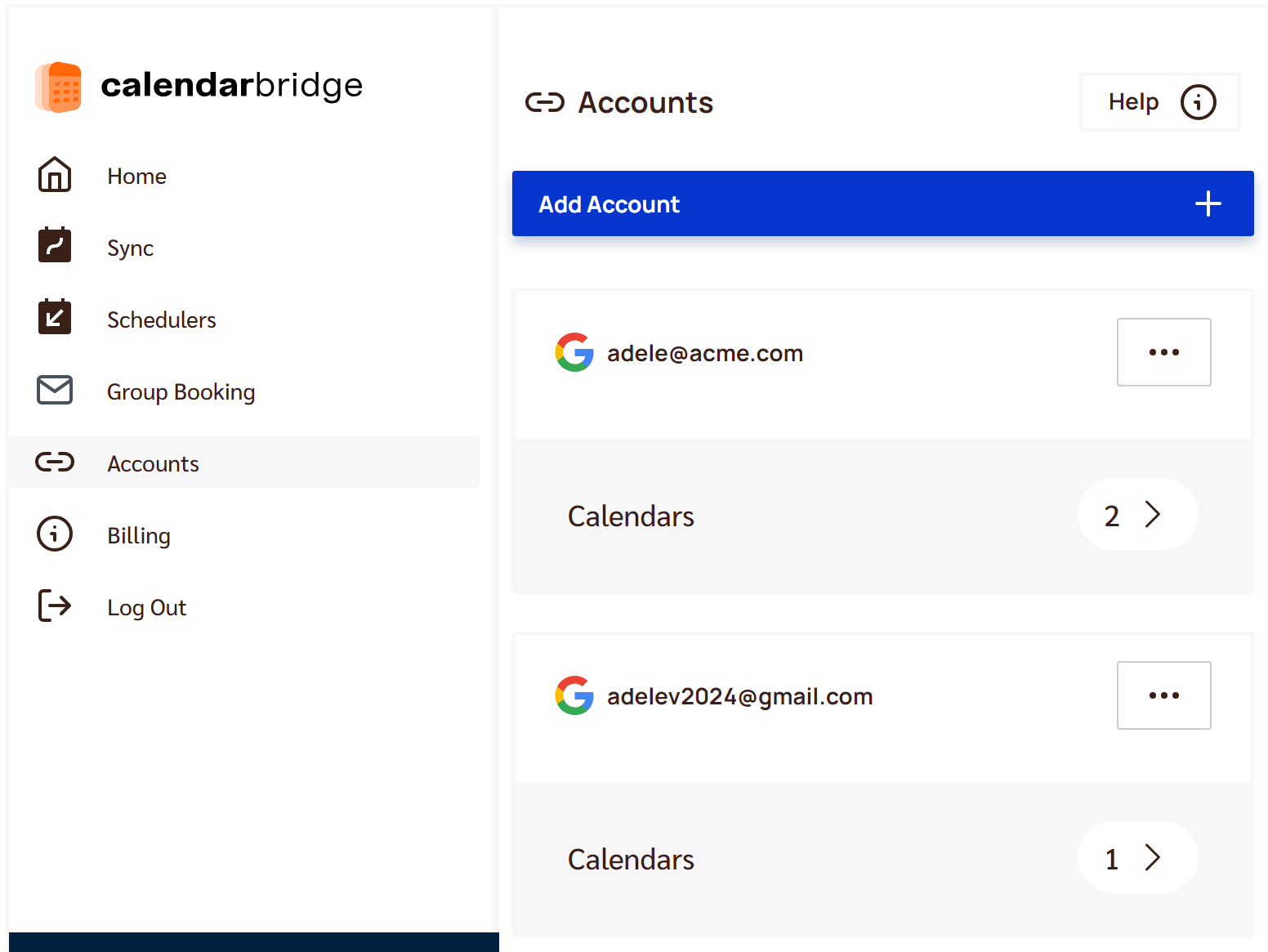The height and width of the screenshot is (952, 1268).
Task: Choose Log Out in the sidebar
Action: click(147, 608)
